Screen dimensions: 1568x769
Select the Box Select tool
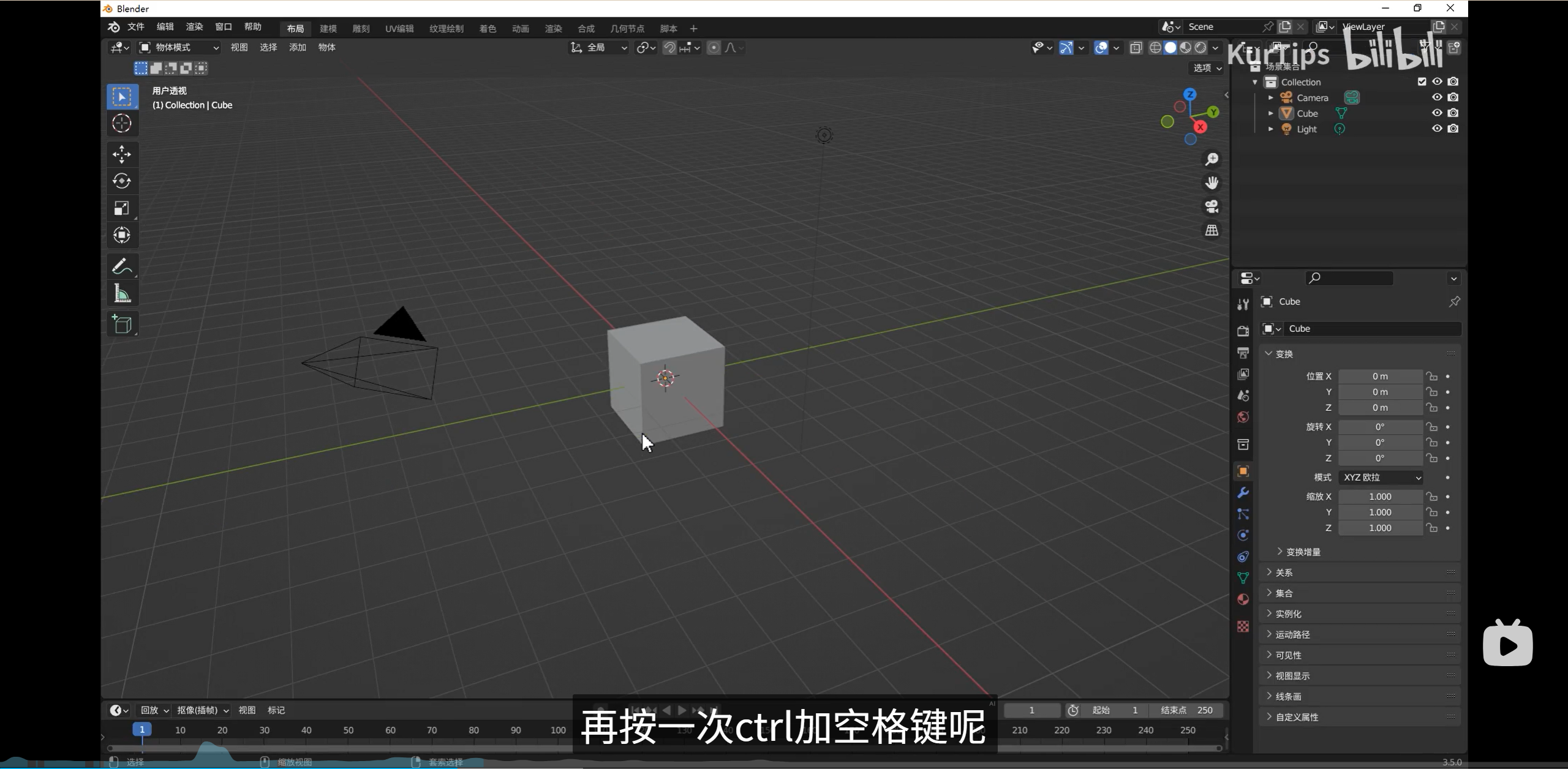pos(122,97)
